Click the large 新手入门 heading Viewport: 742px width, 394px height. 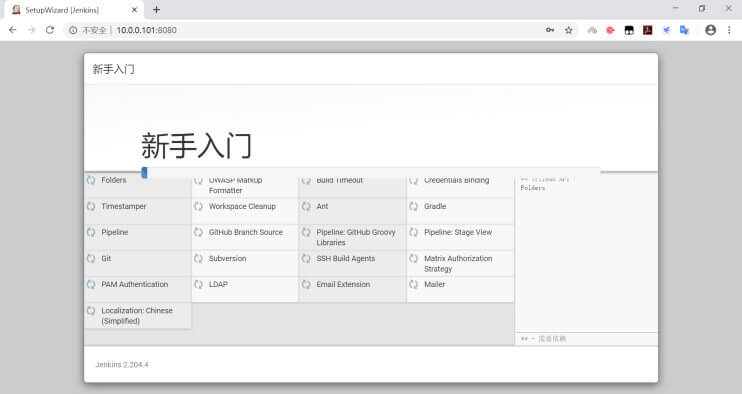196,146
